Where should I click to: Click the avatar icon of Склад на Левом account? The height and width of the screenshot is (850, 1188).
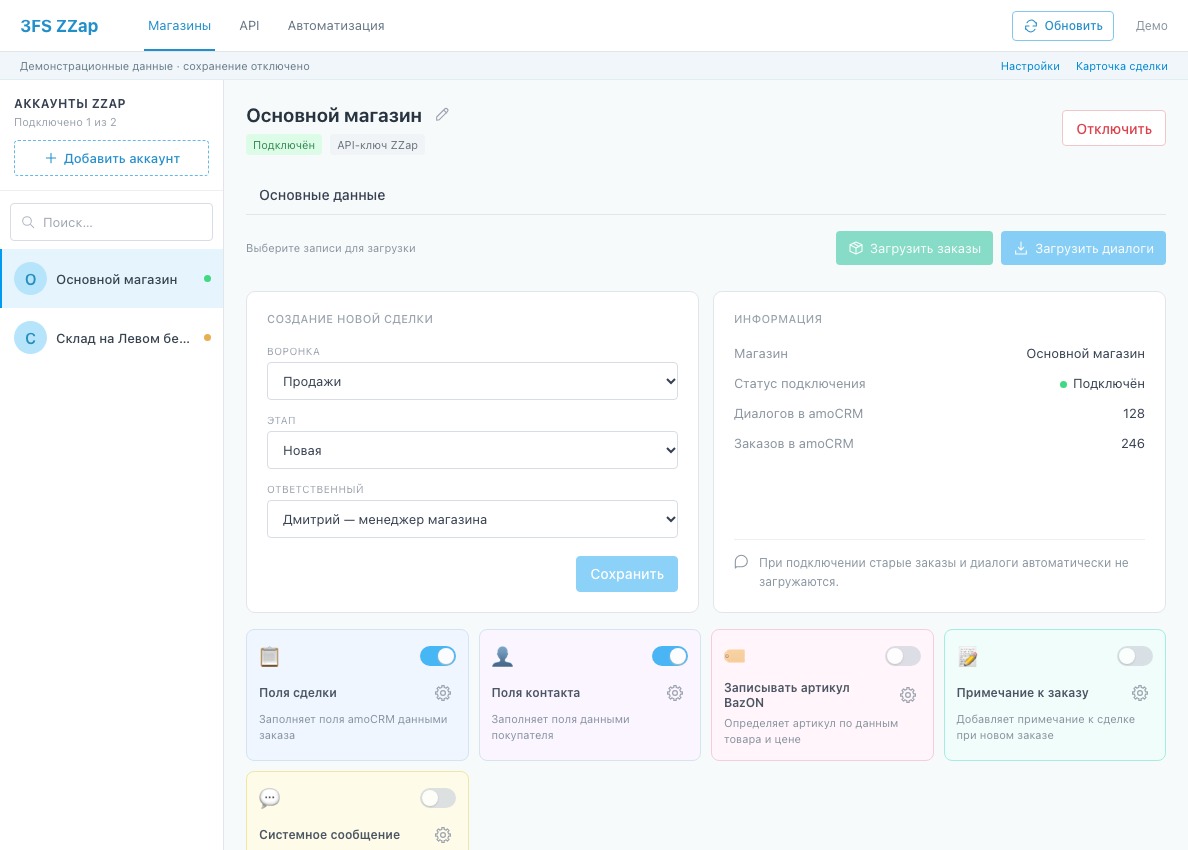30,338
